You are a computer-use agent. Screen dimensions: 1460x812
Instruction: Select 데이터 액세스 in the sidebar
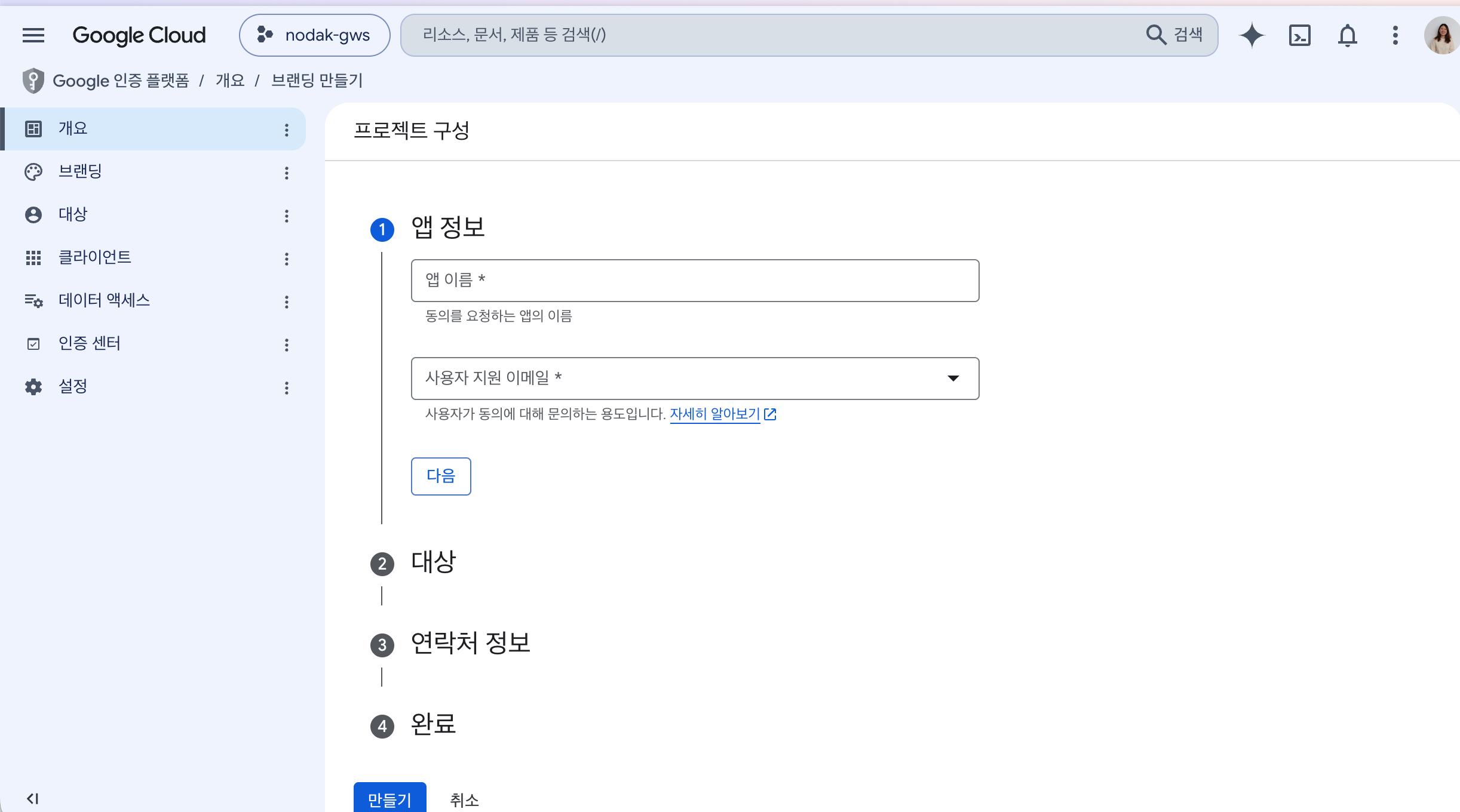154,301
